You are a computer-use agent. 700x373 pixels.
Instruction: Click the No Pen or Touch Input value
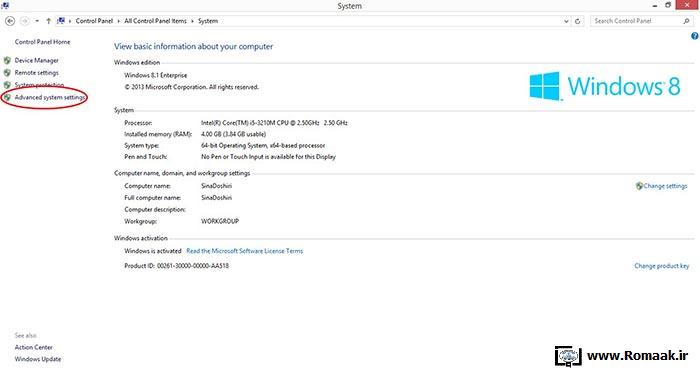click(x=268, y=157)
